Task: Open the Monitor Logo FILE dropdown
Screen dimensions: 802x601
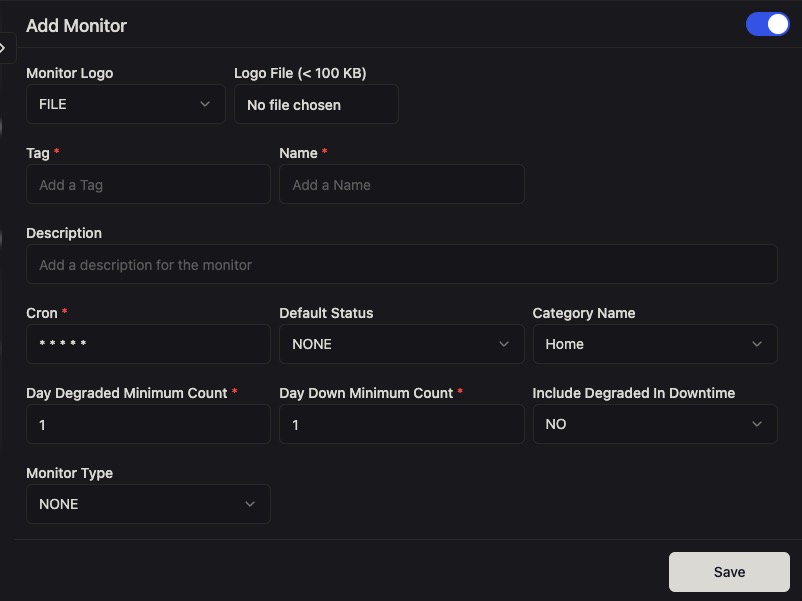Action: point(125,103)
